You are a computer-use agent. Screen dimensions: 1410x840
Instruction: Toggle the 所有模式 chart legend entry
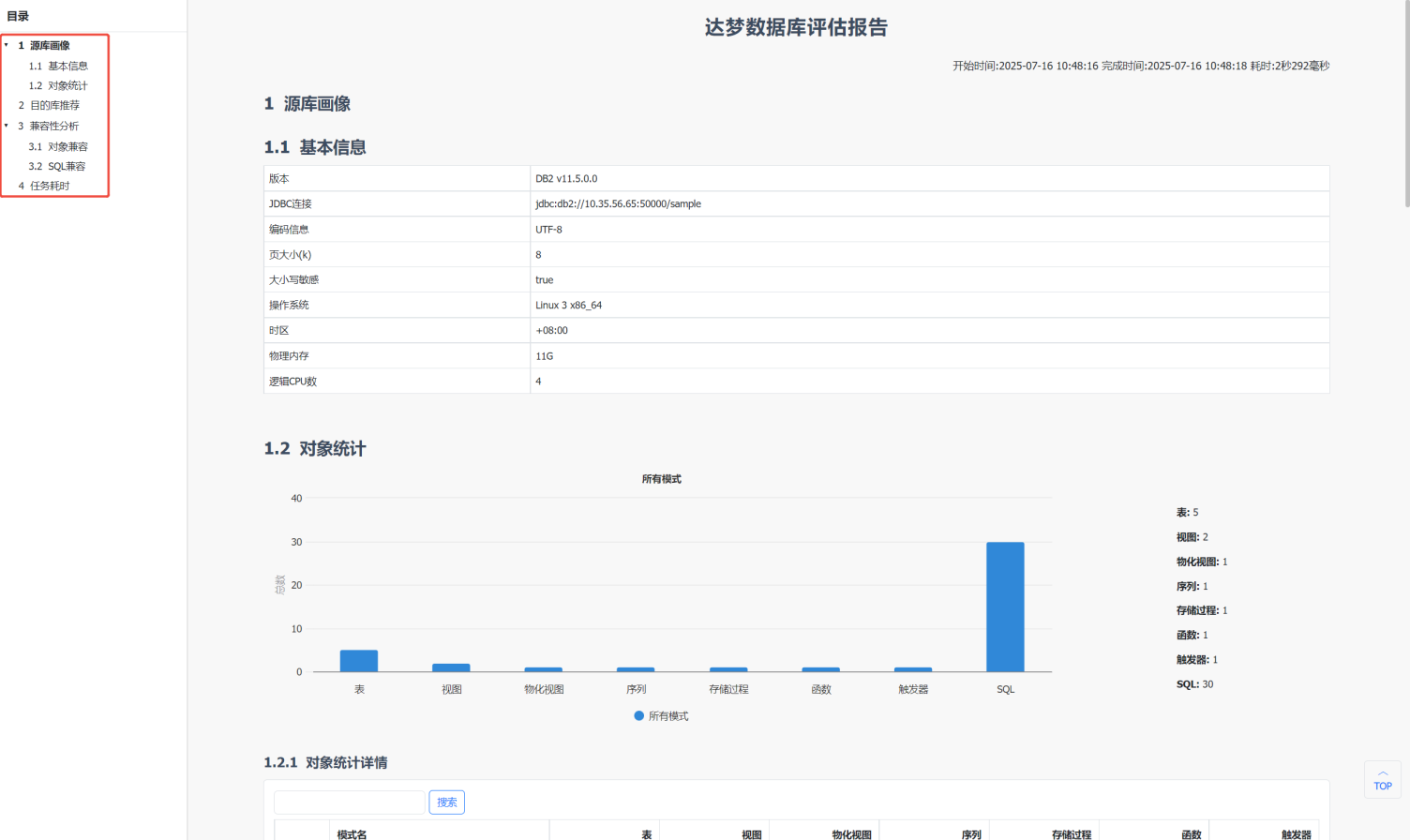(661, 716)
